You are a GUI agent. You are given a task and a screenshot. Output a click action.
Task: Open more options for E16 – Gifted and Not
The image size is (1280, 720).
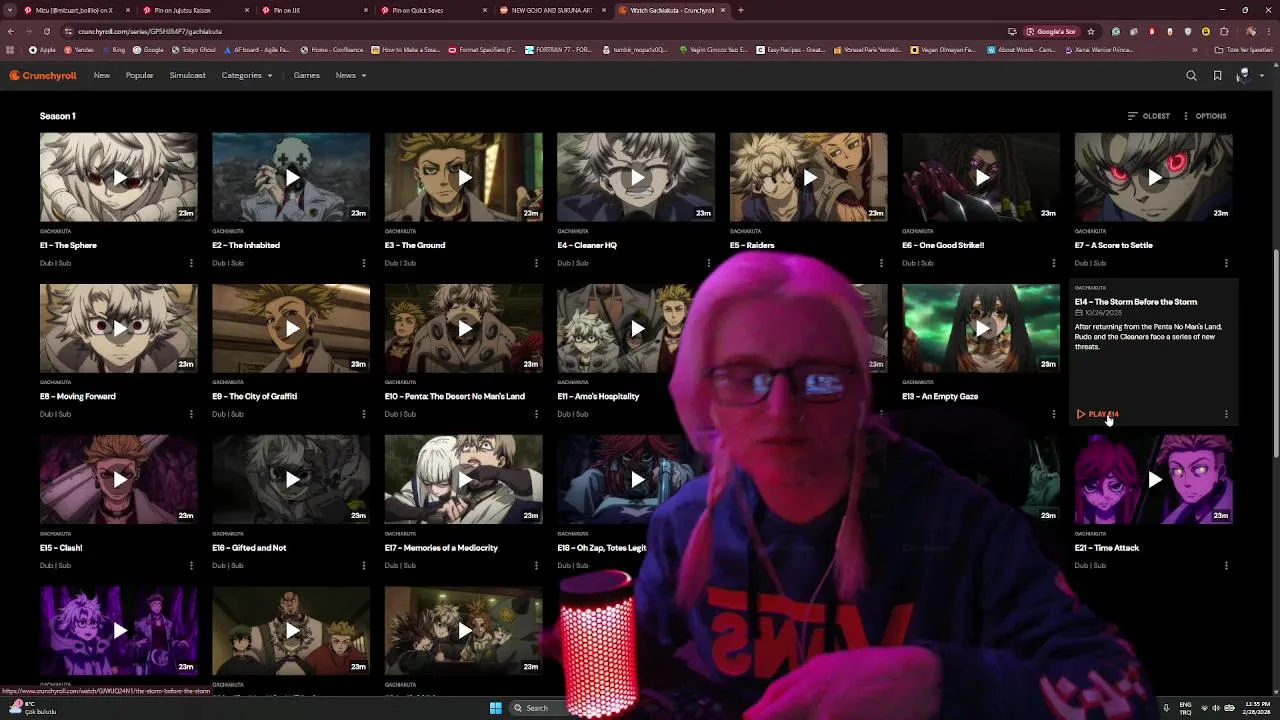[x=363, y=565]
